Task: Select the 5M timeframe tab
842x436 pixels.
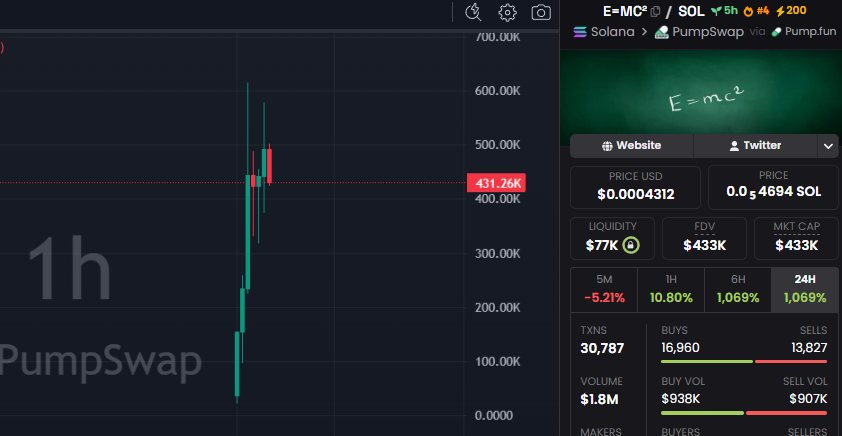Action: (603, 288)
